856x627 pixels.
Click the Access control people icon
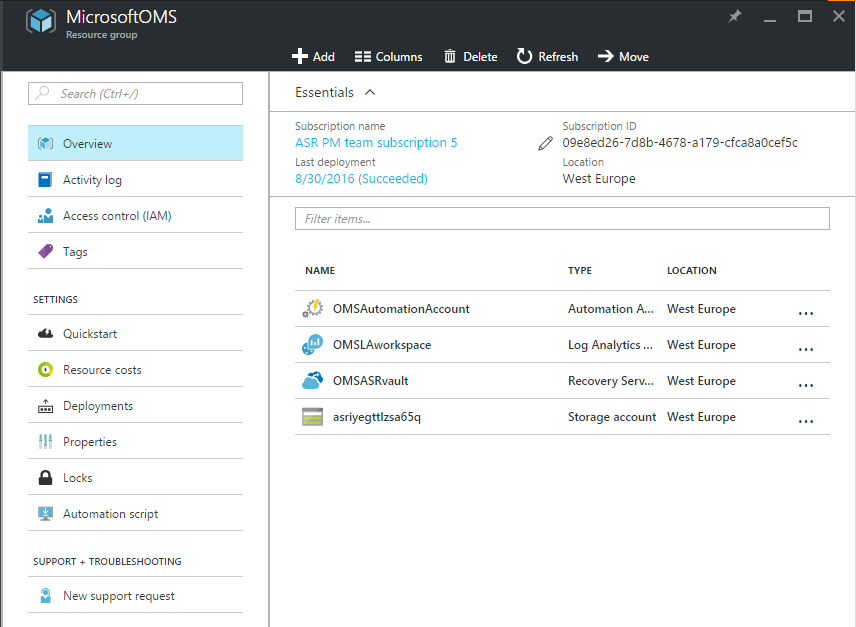coord(45,216)
